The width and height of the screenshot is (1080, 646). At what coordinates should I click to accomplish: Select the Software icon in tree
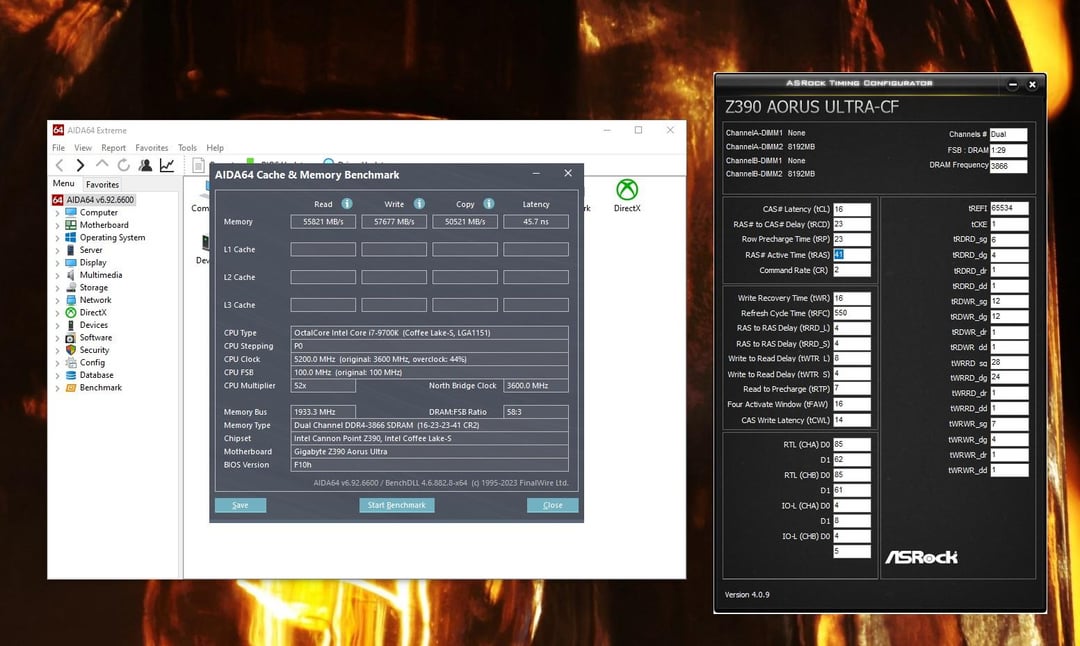[x=70, y=337]
